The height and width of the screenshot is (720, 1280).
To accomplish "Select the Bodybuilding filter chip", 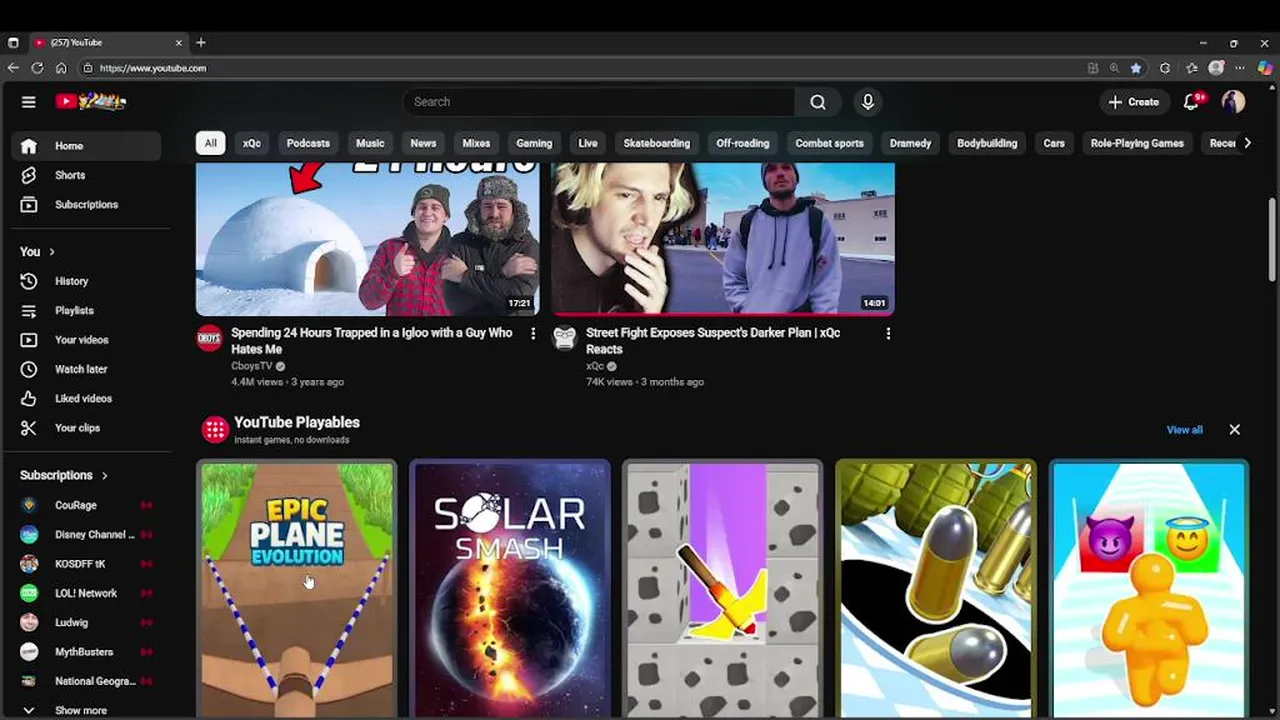I will click(987, 143).
